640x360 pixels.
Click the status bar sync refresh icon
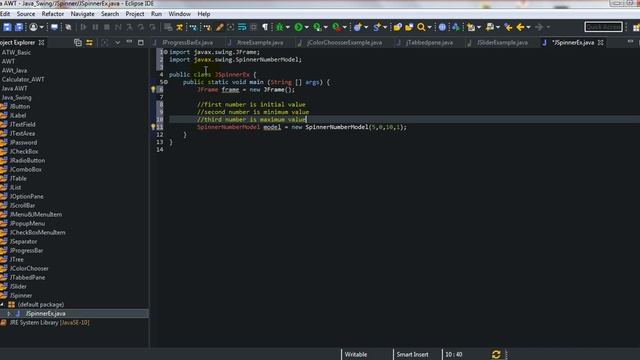coord(496,354)
